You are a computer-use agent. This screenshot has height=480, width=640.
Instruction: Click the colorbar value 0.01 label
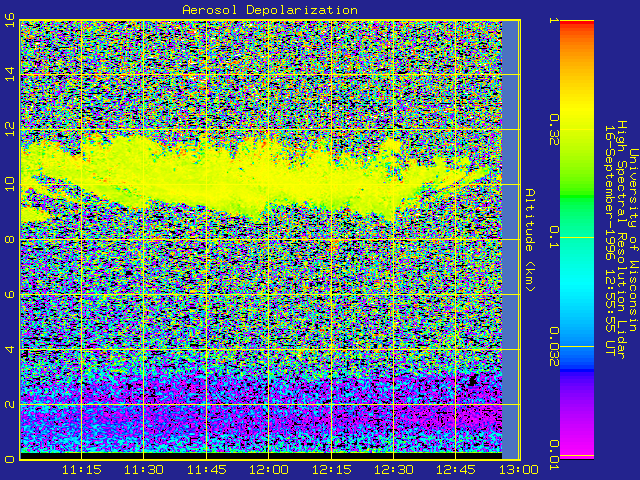(553, 455)
